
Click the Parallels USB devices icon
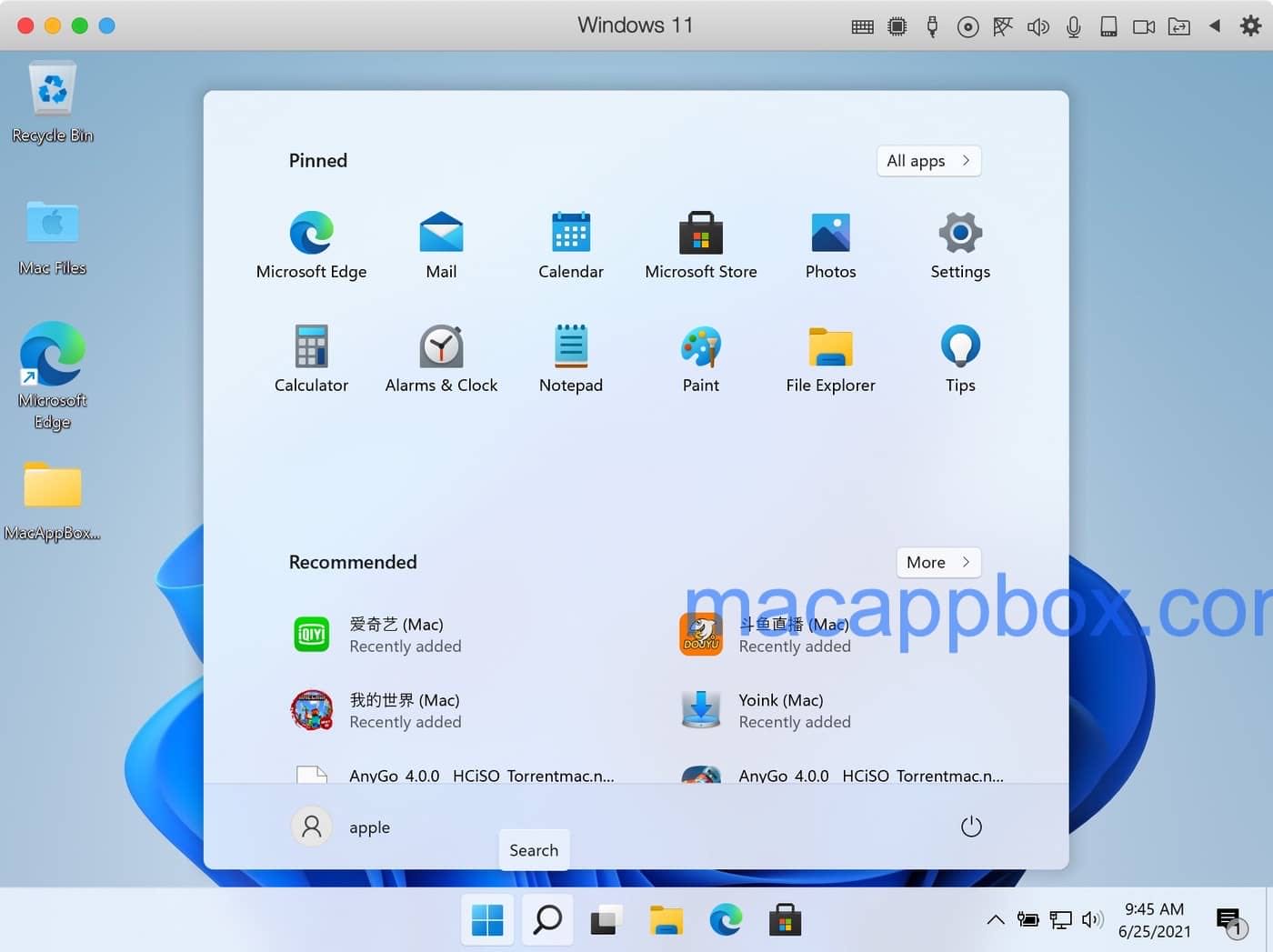pos(932,26)
